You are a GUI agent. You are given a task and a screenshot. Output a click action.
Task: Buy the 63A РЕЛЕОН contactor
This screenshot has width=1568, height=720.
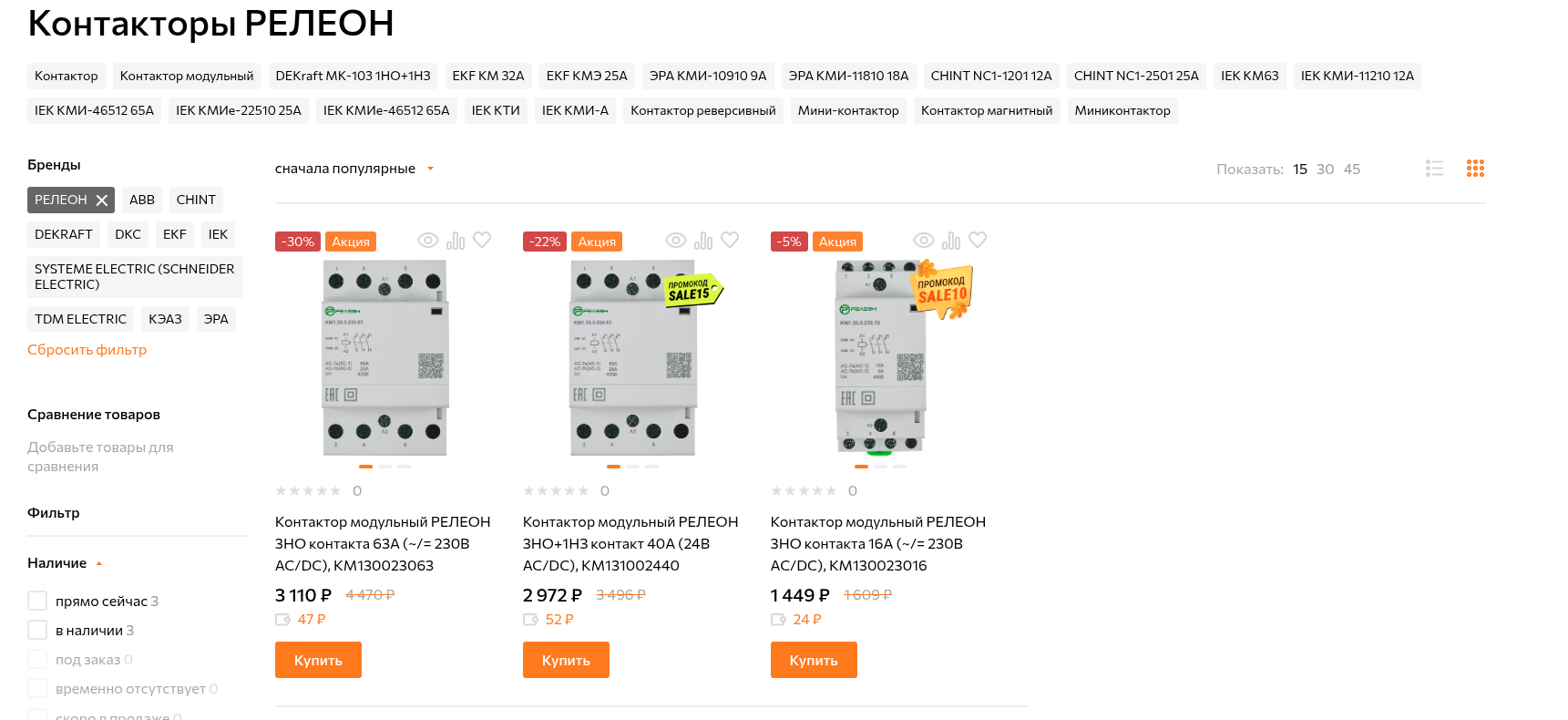point(318,660)
